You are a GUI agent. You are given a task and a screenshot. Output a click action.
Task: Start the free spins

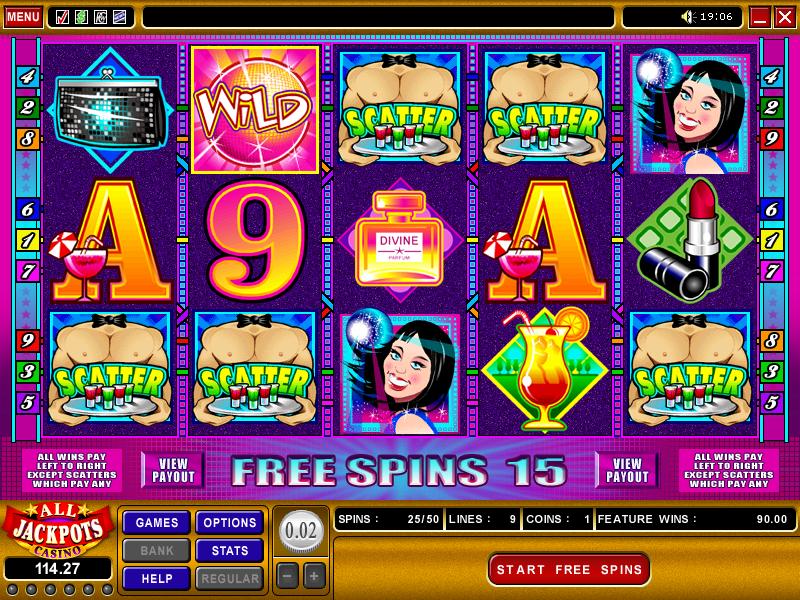569,569
